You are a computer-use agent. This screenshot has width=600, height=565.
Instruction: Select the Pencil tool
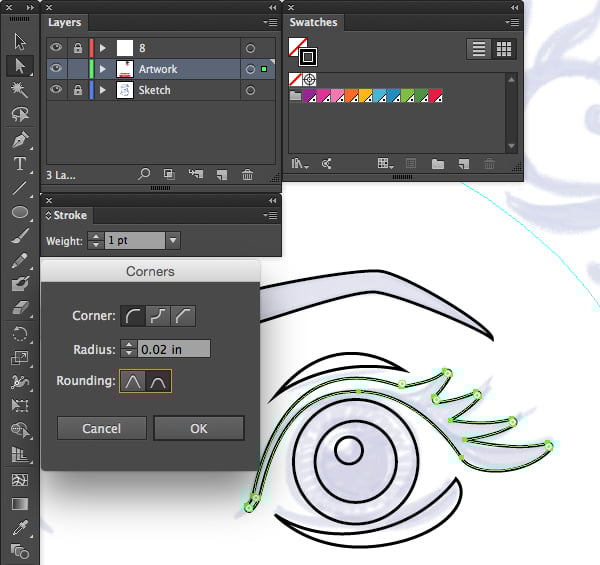pyautogui.click(x=20, y=260)
